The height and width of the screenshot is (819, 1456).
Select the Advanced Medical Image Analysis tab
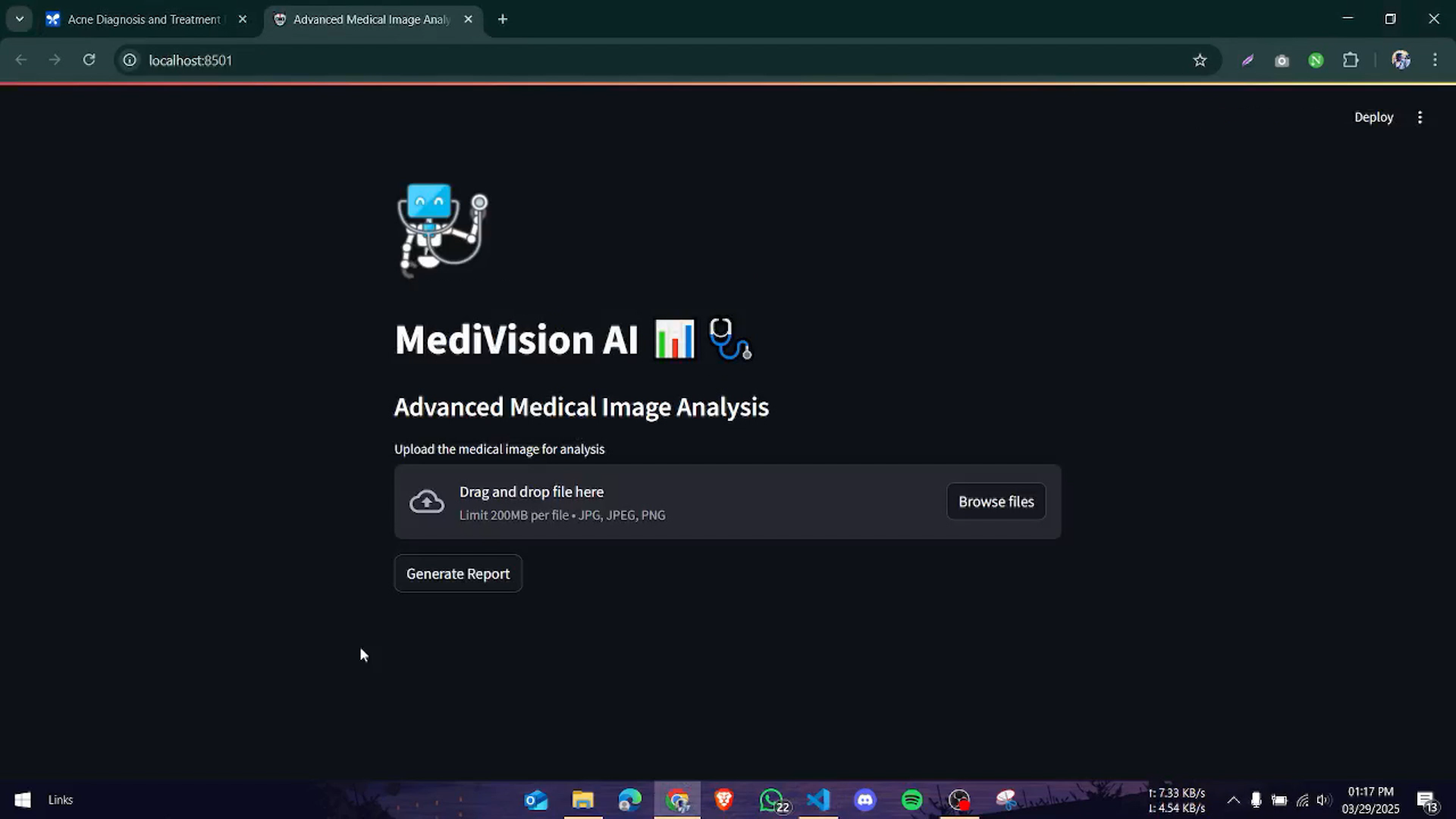372,20
